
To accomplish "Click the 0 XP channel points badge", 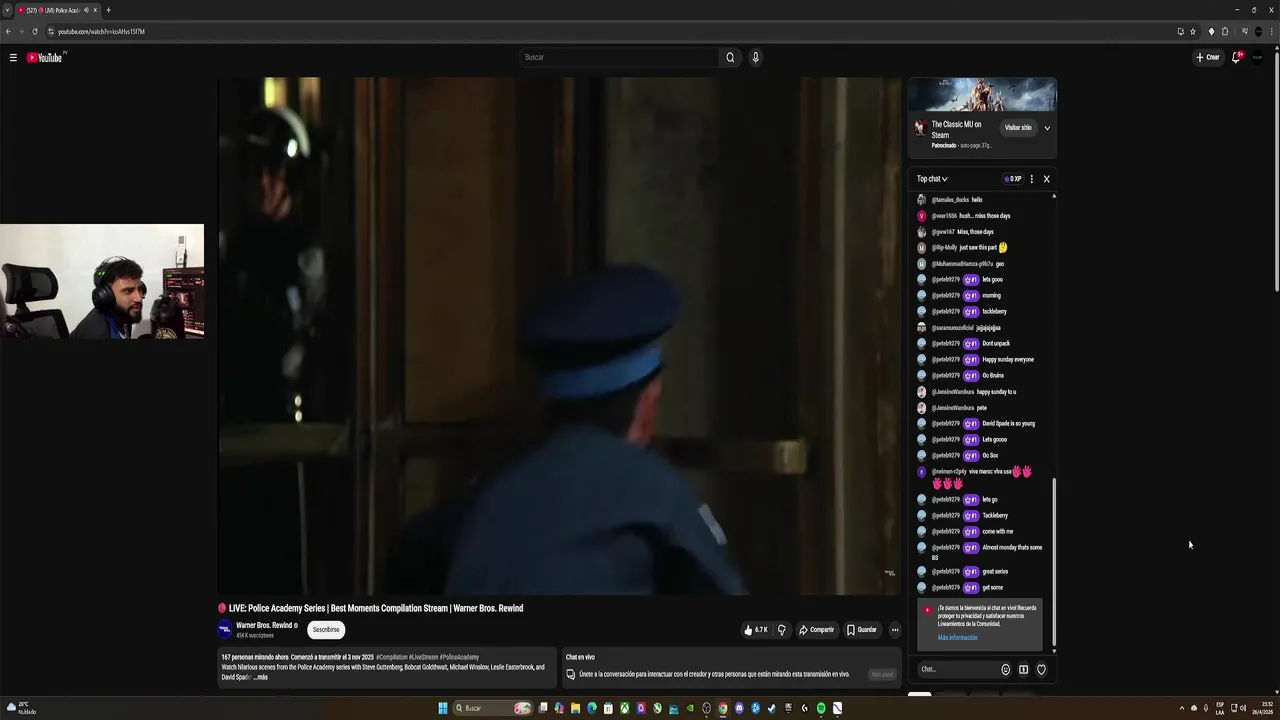I will [1013, 179].
